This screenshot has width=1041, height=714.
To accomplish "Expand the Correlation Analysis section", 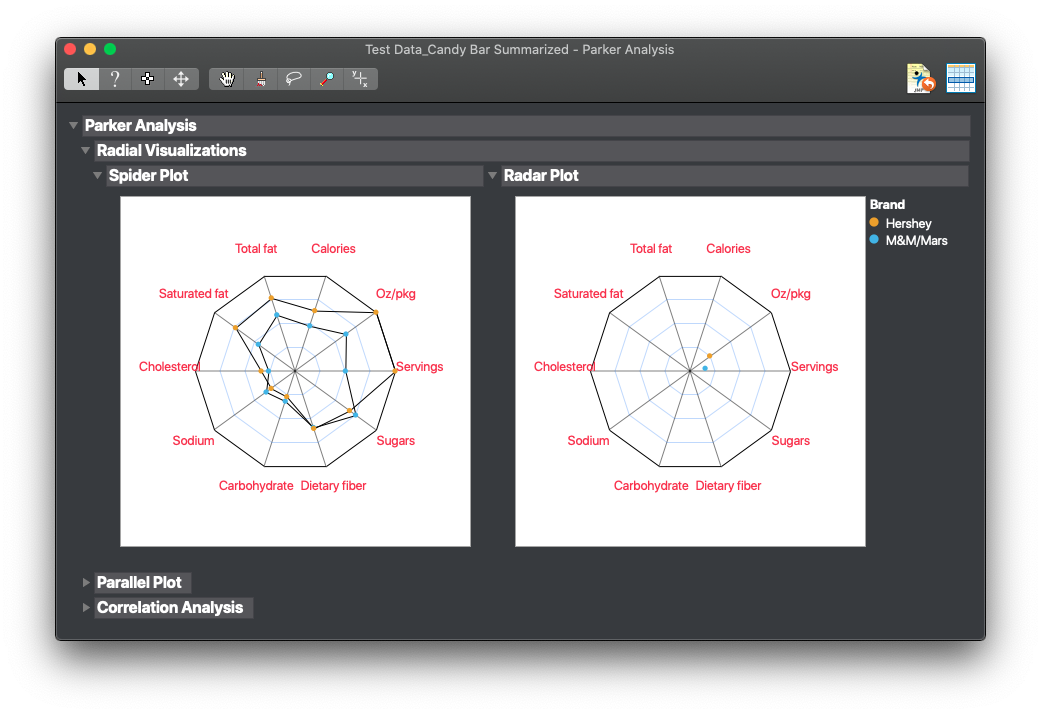I will [x=86, y=608].
